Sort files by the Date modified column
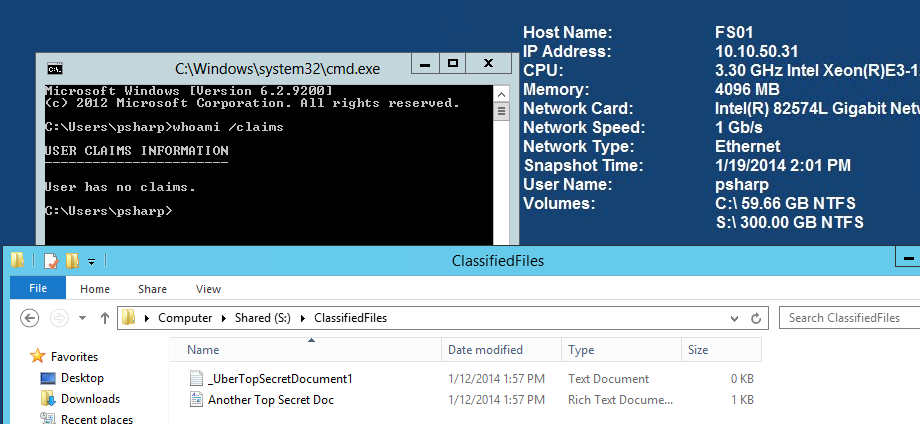The image size is (920, 424). coord(485,350)
